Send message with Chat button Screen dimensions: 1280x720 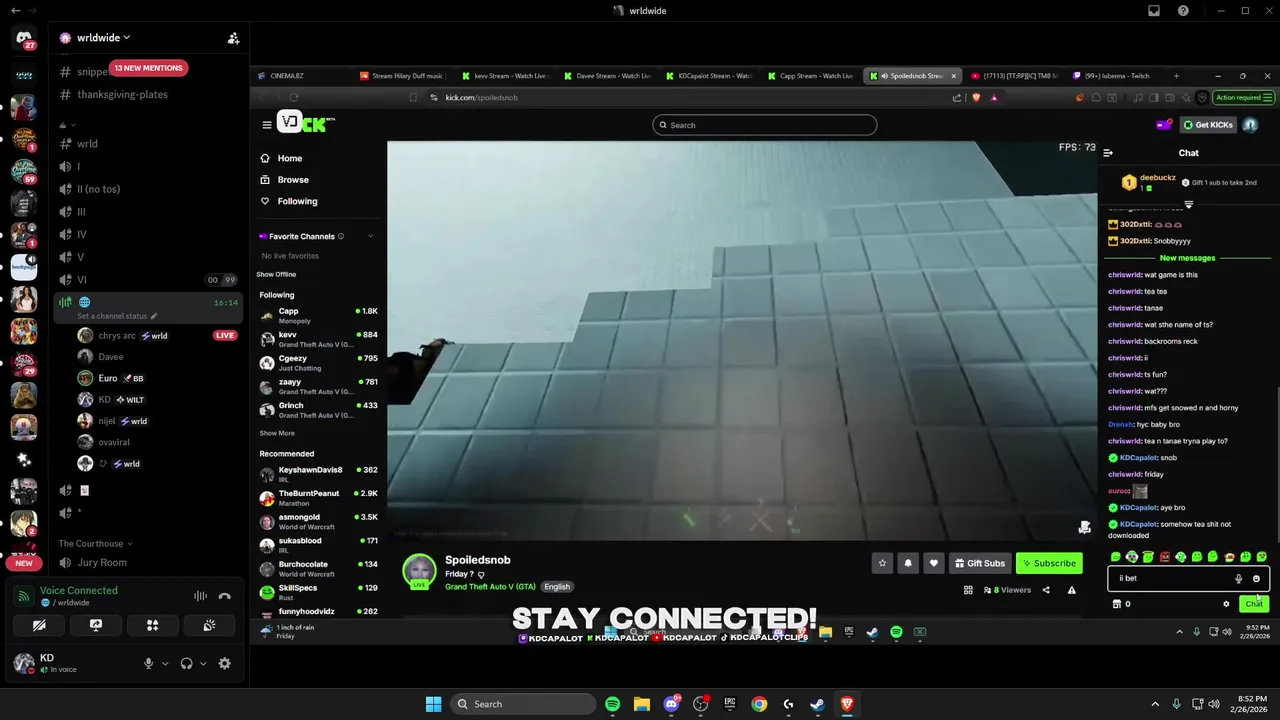(x=1254, y=604)
